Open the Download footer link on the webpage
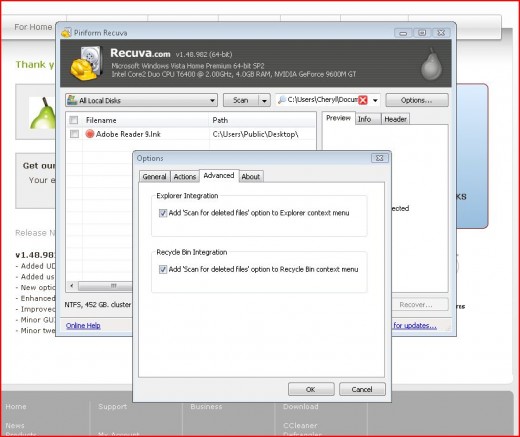This screenshot has height=437, width=520. pos(301,407)
